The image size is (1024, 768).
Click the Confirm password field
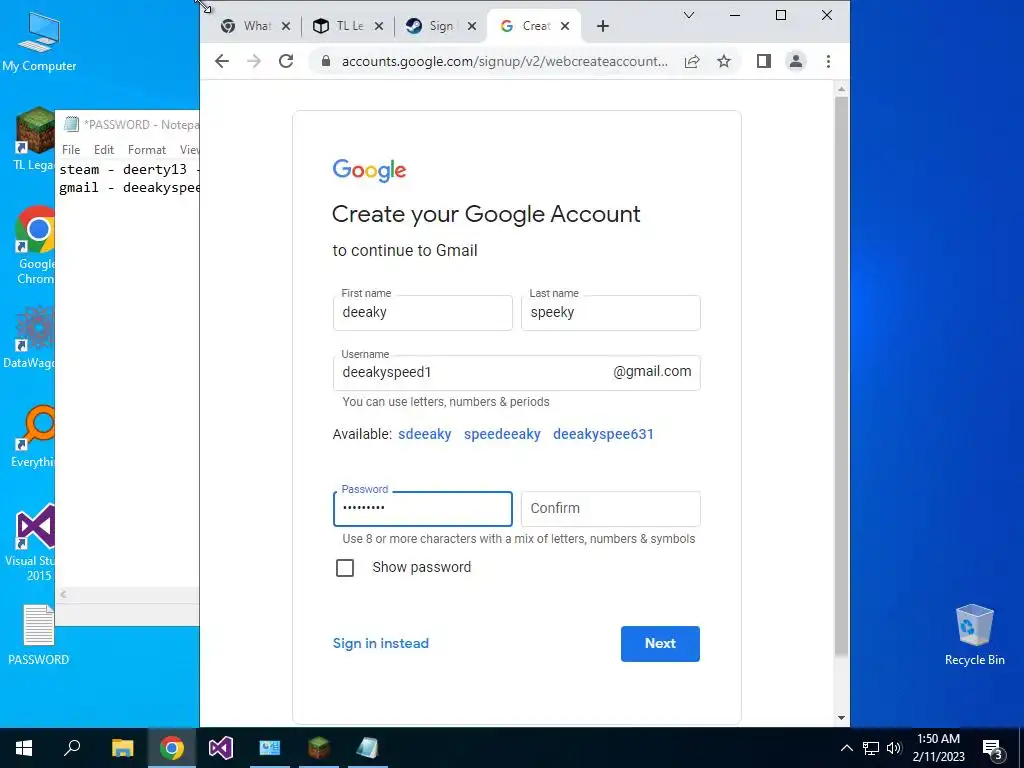(x=611, y=509)
